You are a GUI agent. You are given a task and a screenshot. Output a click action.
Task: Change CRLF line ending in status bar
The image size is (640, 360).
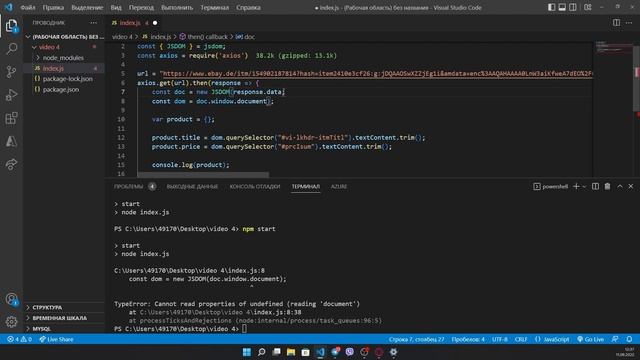[521, 339]
